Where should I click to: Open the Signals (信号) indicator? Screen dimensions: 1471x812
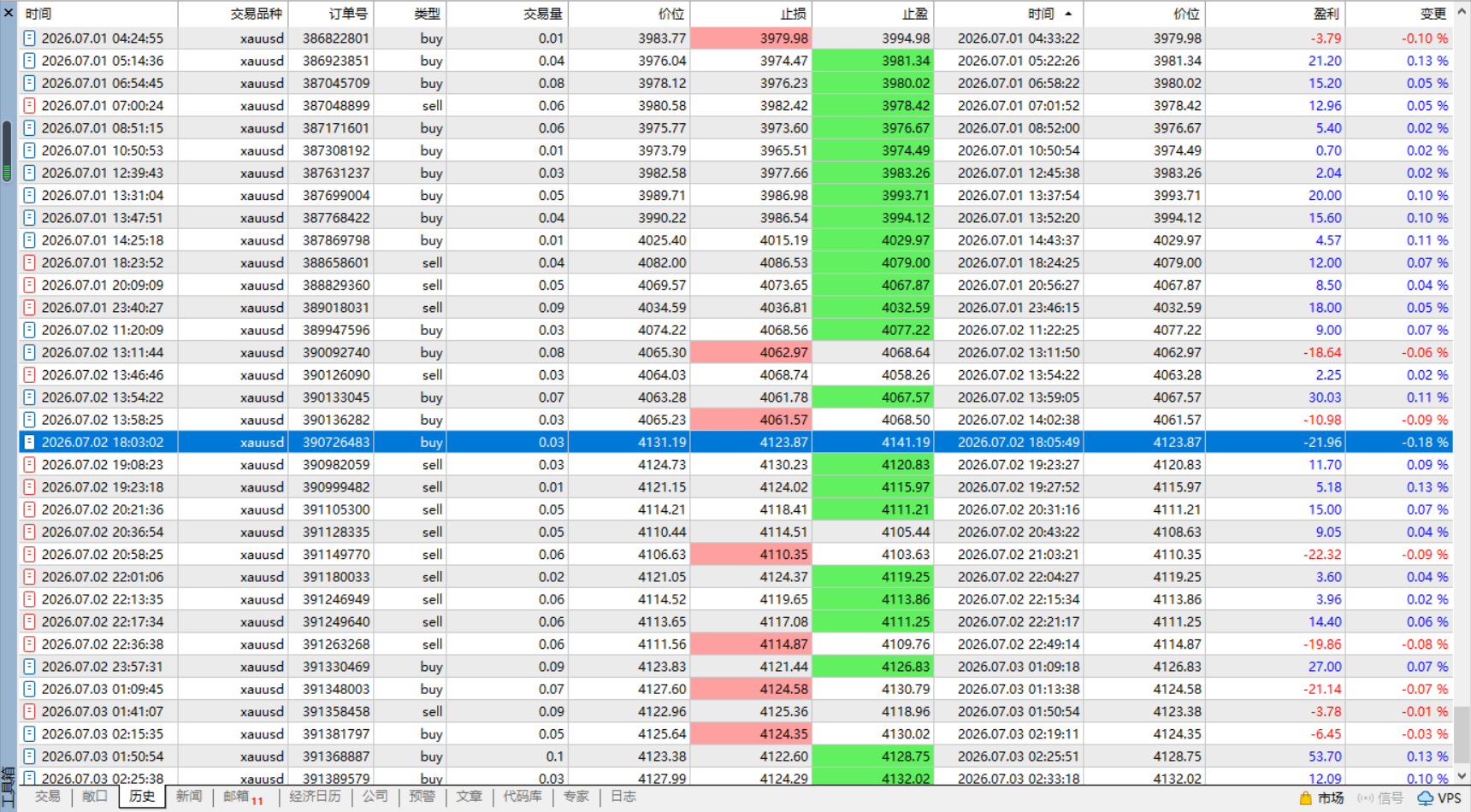click(x=1380, y=798)
